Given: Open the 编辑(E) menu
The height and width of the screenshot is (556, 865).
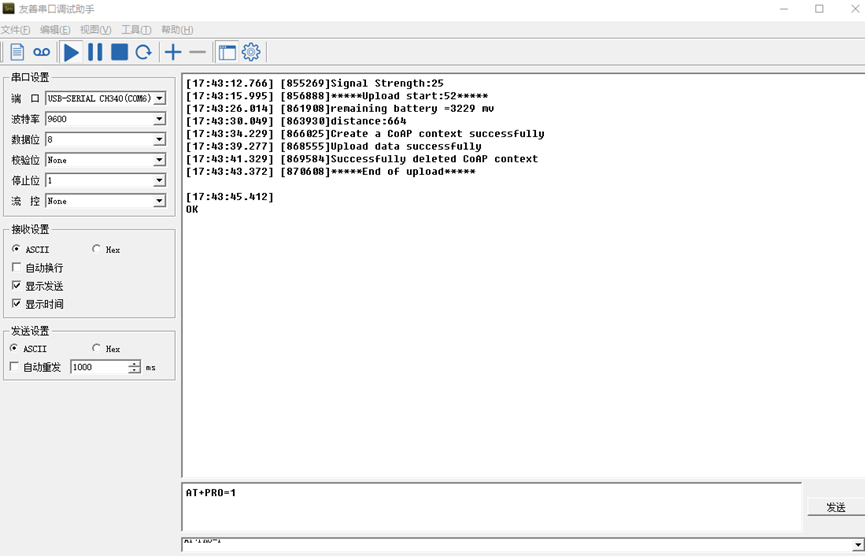Looking at the screenshot, I should pos(55,30).
